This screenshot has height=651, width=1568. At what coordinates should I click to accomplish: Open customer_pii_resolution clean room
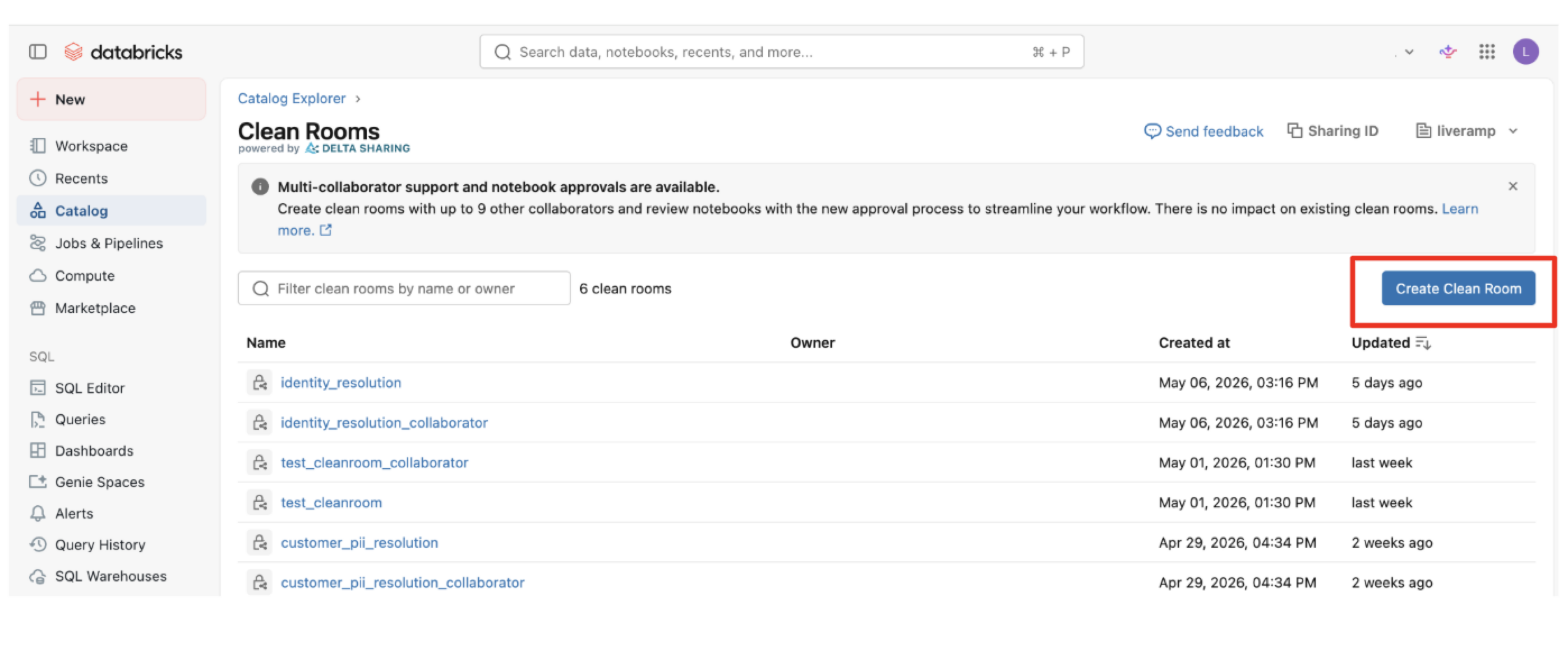(x=359, y=543)
